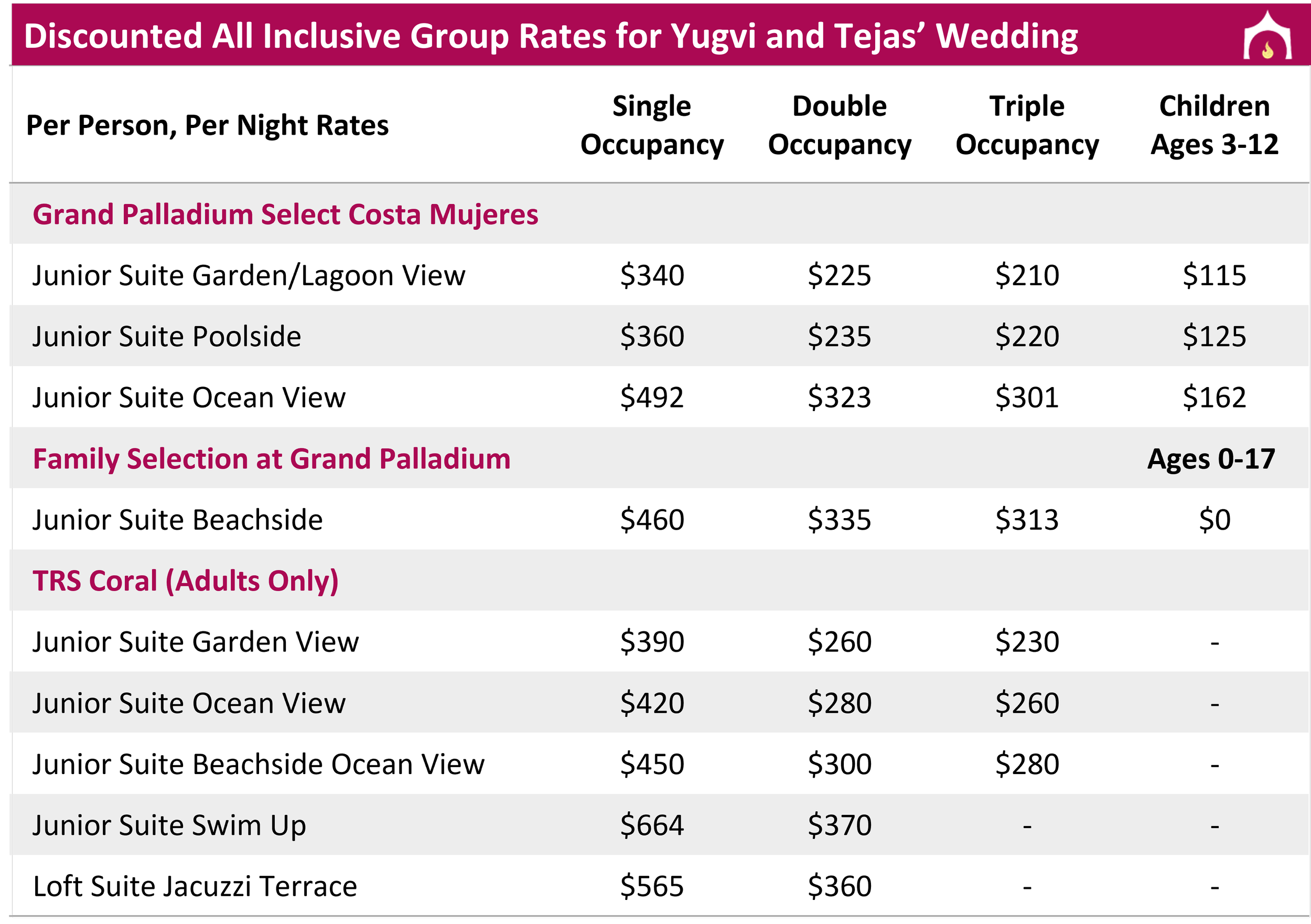
Task: Select Junior Suite Garden/Lagoon View row label
Action: coord(249,276)
